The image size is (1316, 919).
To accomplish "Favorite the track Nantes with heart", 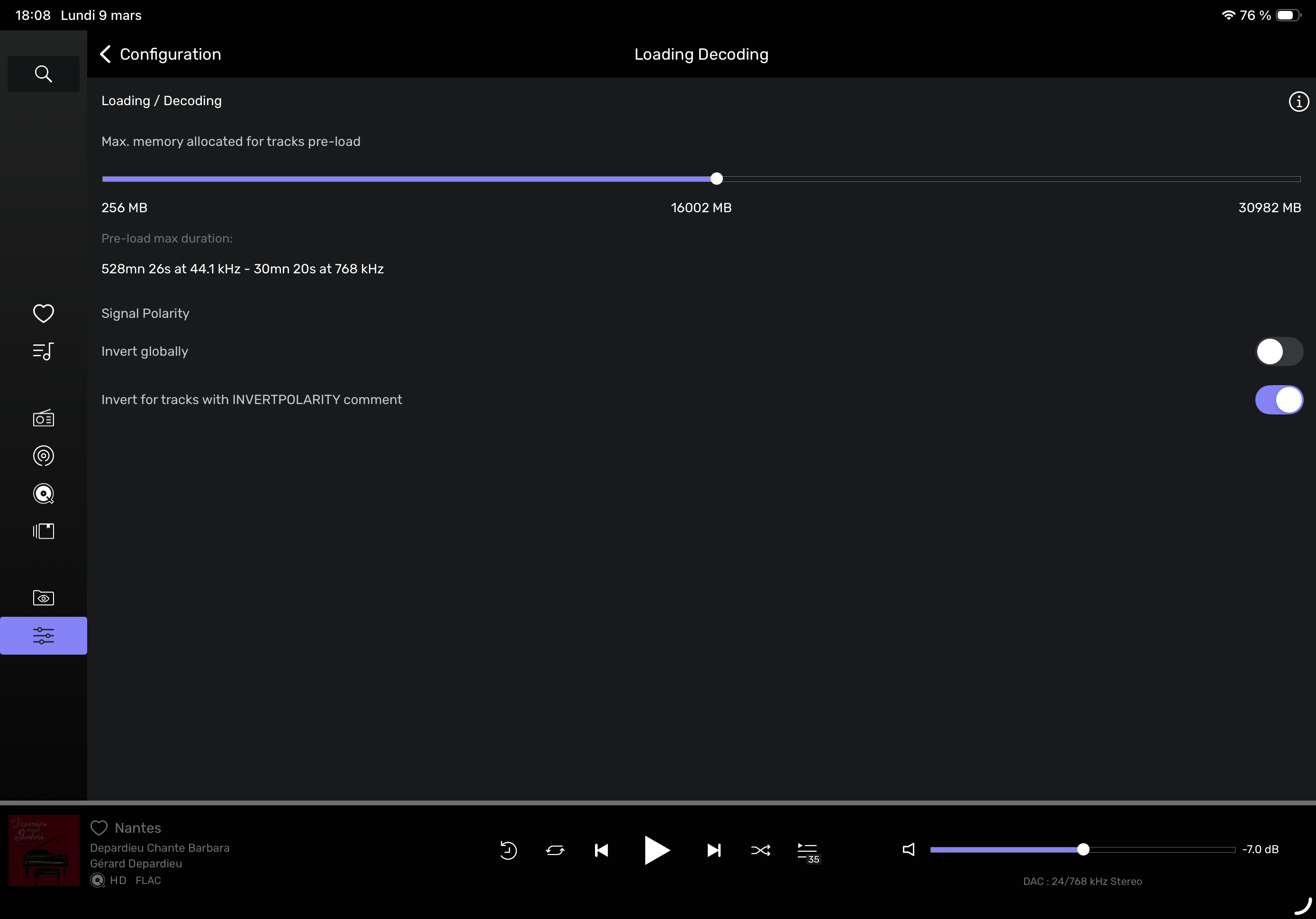I will click(99, 828).
